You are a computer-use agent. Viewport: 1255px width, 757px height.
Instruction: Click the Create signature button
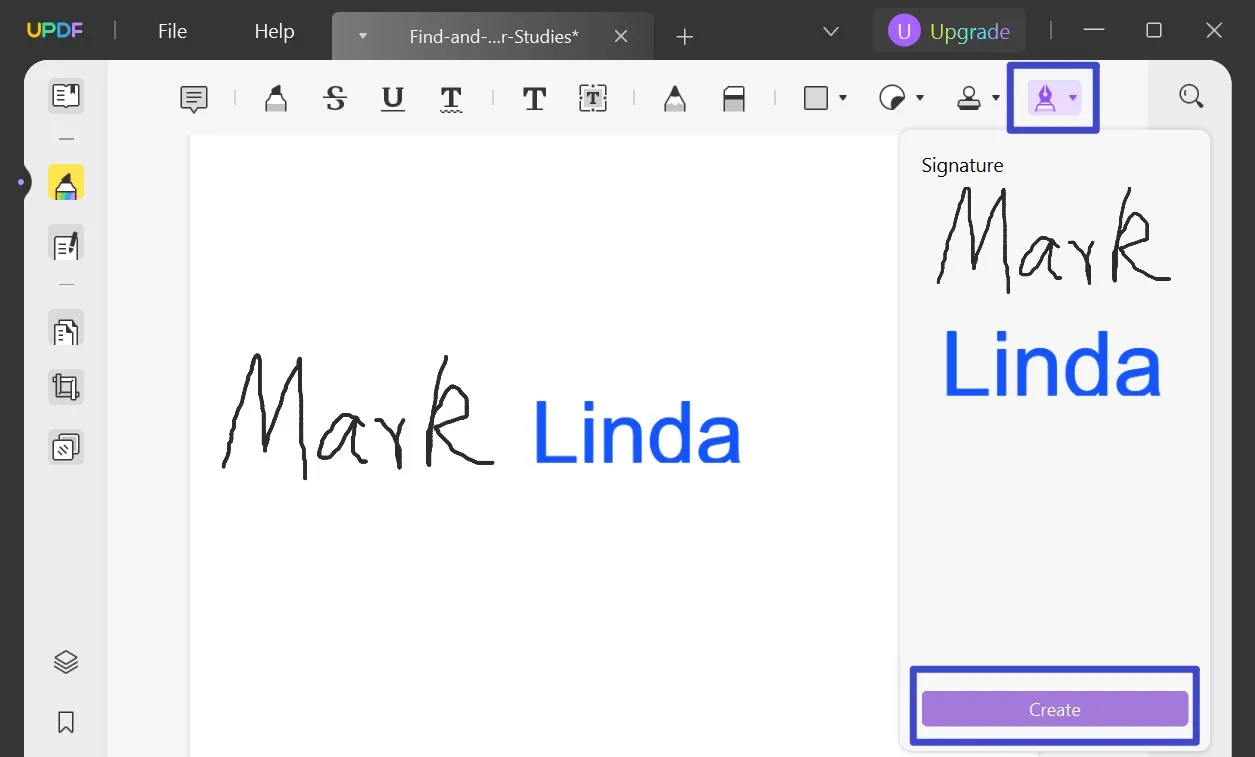[x=1054, y=709]
